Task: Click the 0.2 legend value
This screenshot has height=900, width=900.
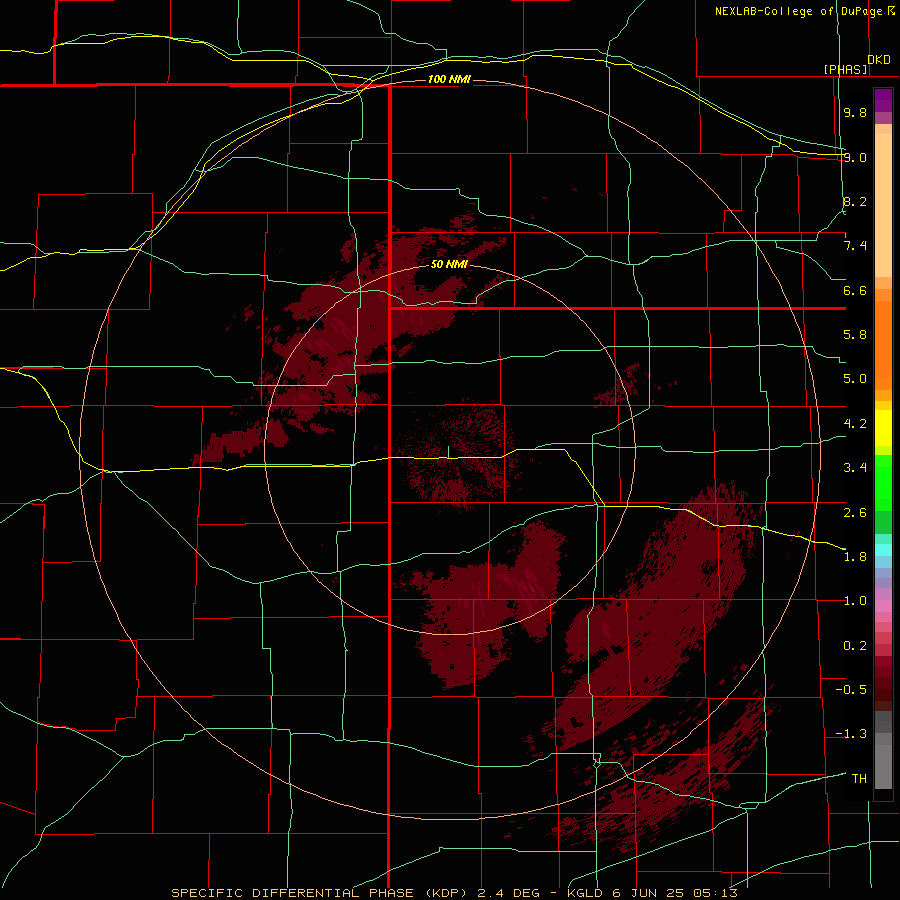Action: click(x=855, y=646)
